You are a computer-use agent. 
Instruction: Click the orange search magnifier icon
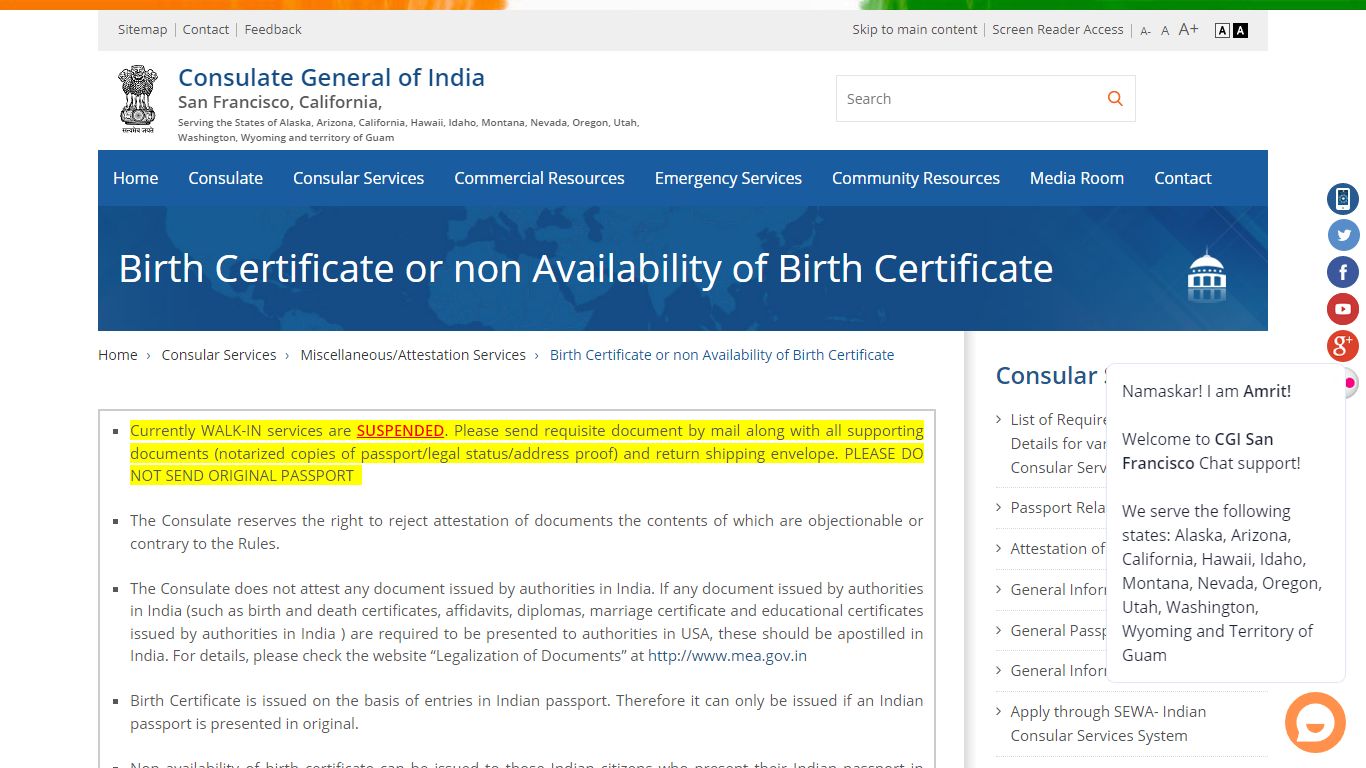coord(1115,98)
